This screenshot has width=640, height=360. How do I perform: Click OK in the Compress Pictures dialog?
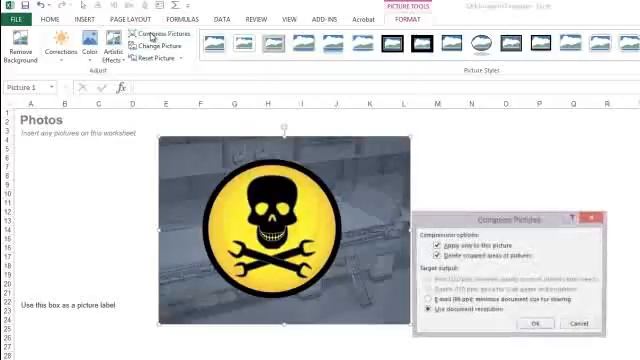[x=535, y=323]
